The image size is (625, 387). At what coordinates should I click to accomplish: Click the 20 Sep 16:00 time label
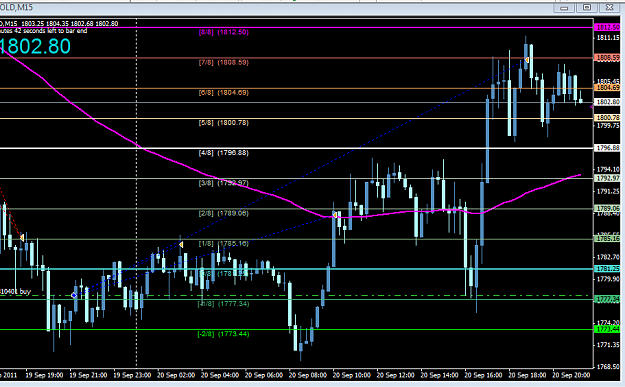pos(483,375)
